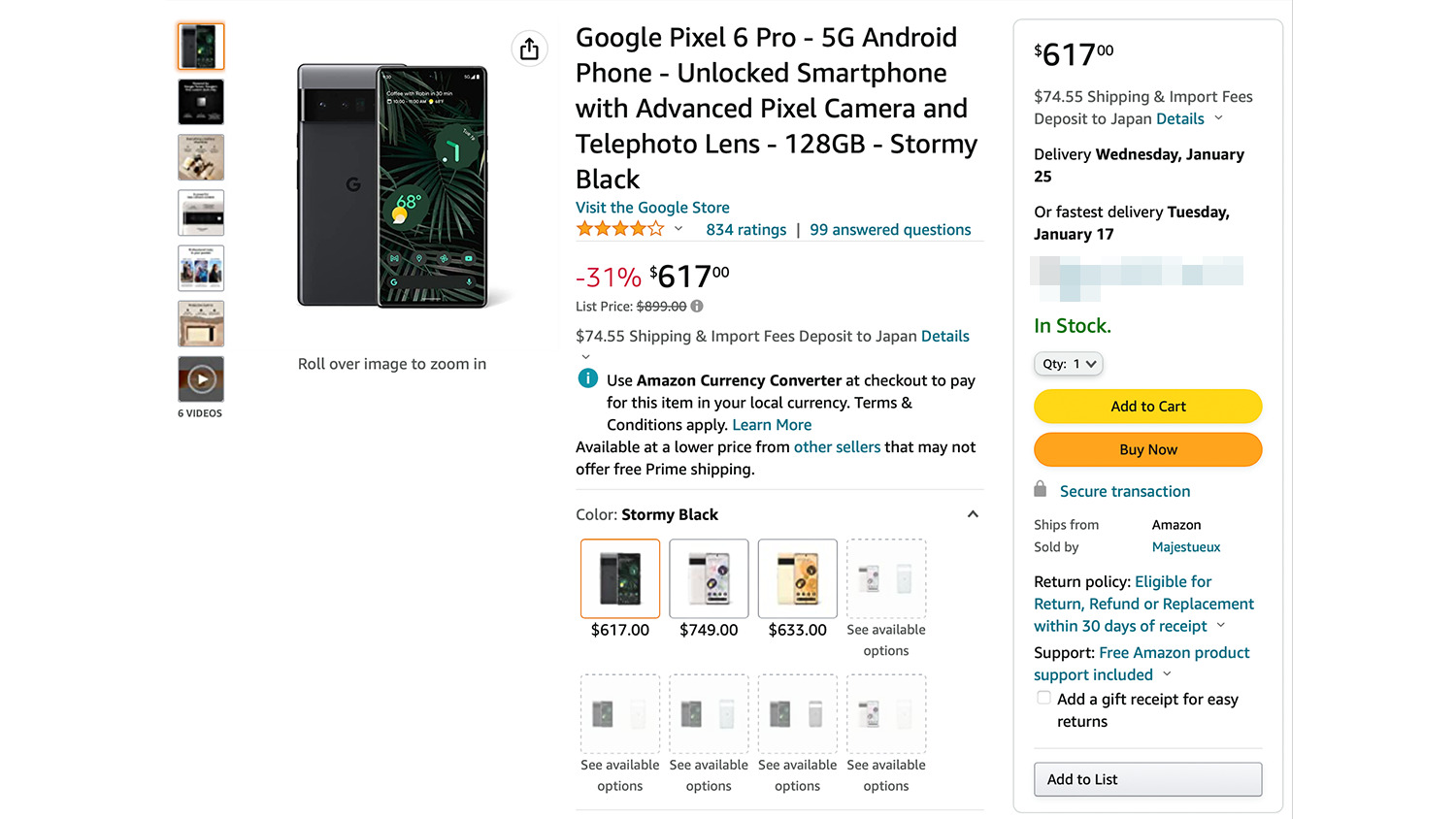This screenshot has width=1456, height=819.
Task: Visit the Google Store link
Action: (652, 208)
